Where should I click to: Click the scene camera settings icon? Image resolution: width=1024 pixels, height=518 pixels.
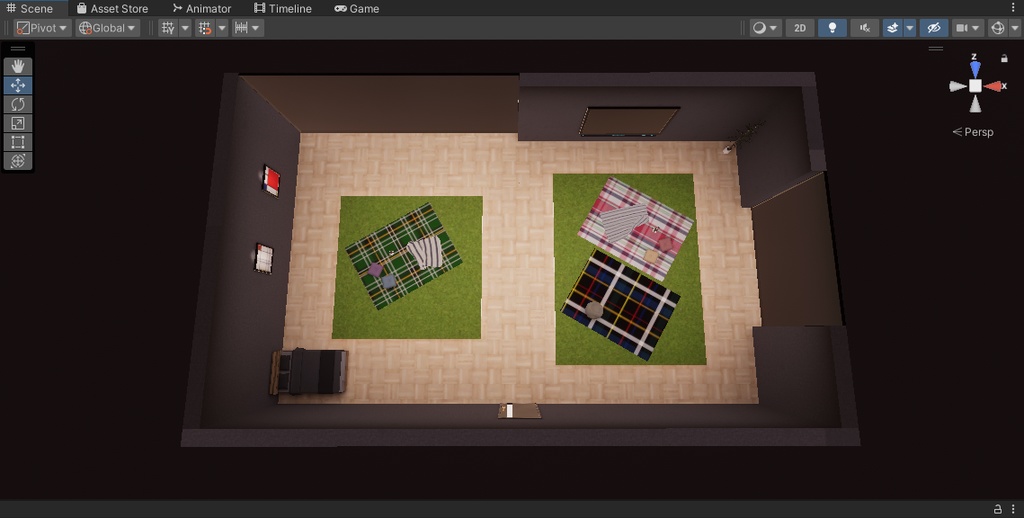(961, 28)
